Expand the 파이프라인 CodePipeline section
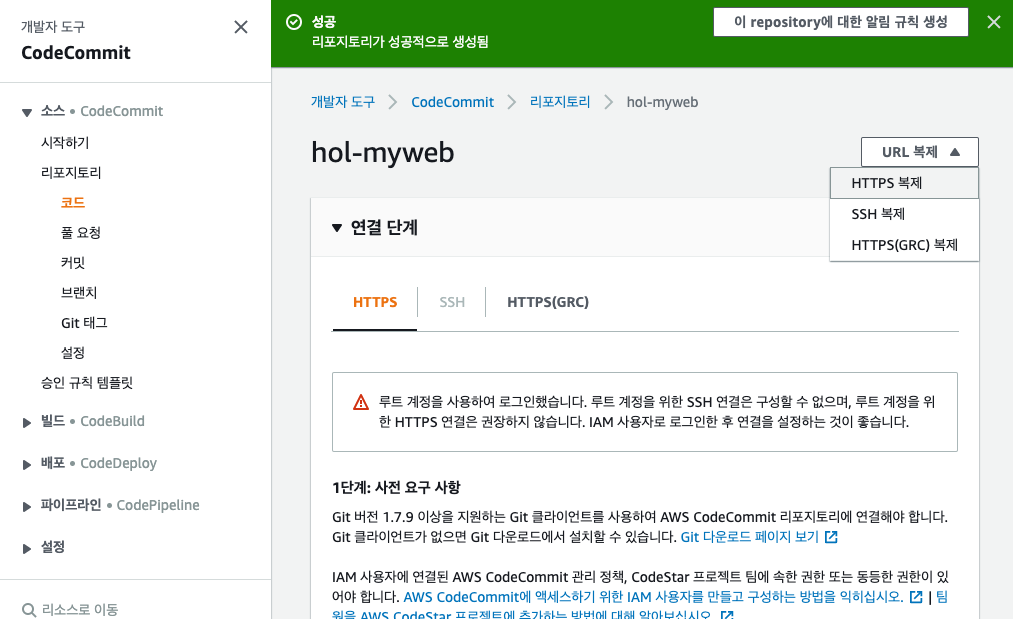This screenshot has height=619, width=1013. point(26,507)
